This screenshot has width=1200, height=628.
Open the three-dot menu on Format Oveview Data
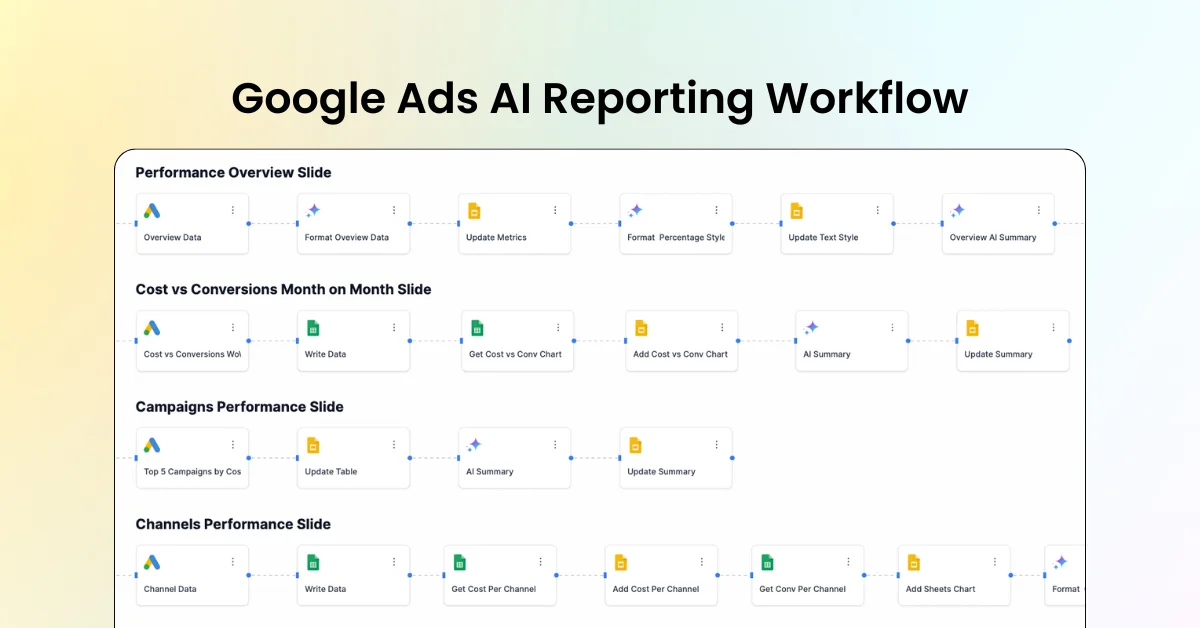(x=394, y=210)
